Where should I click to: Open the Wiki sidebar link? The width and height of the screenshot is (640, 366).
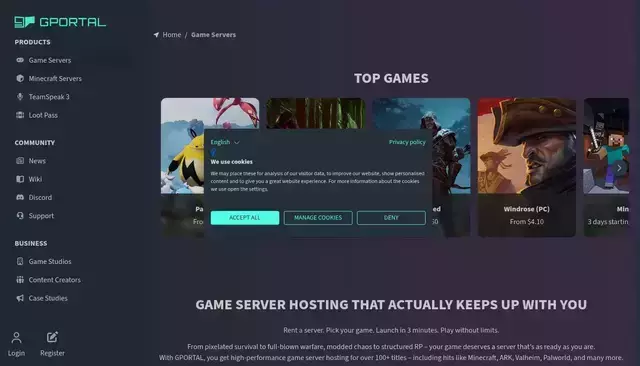click(35, 179)
